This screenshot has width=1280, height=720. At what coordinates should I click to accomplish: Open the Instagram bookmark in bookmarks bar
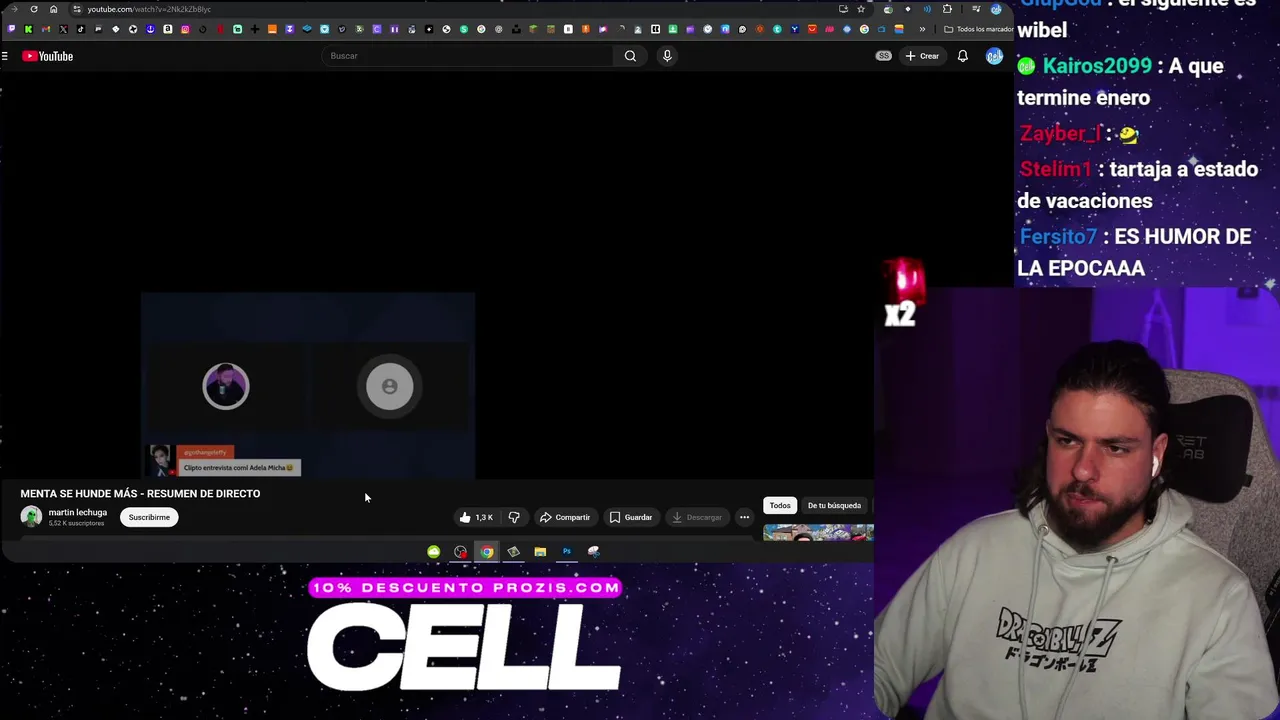tap(185, 29)
